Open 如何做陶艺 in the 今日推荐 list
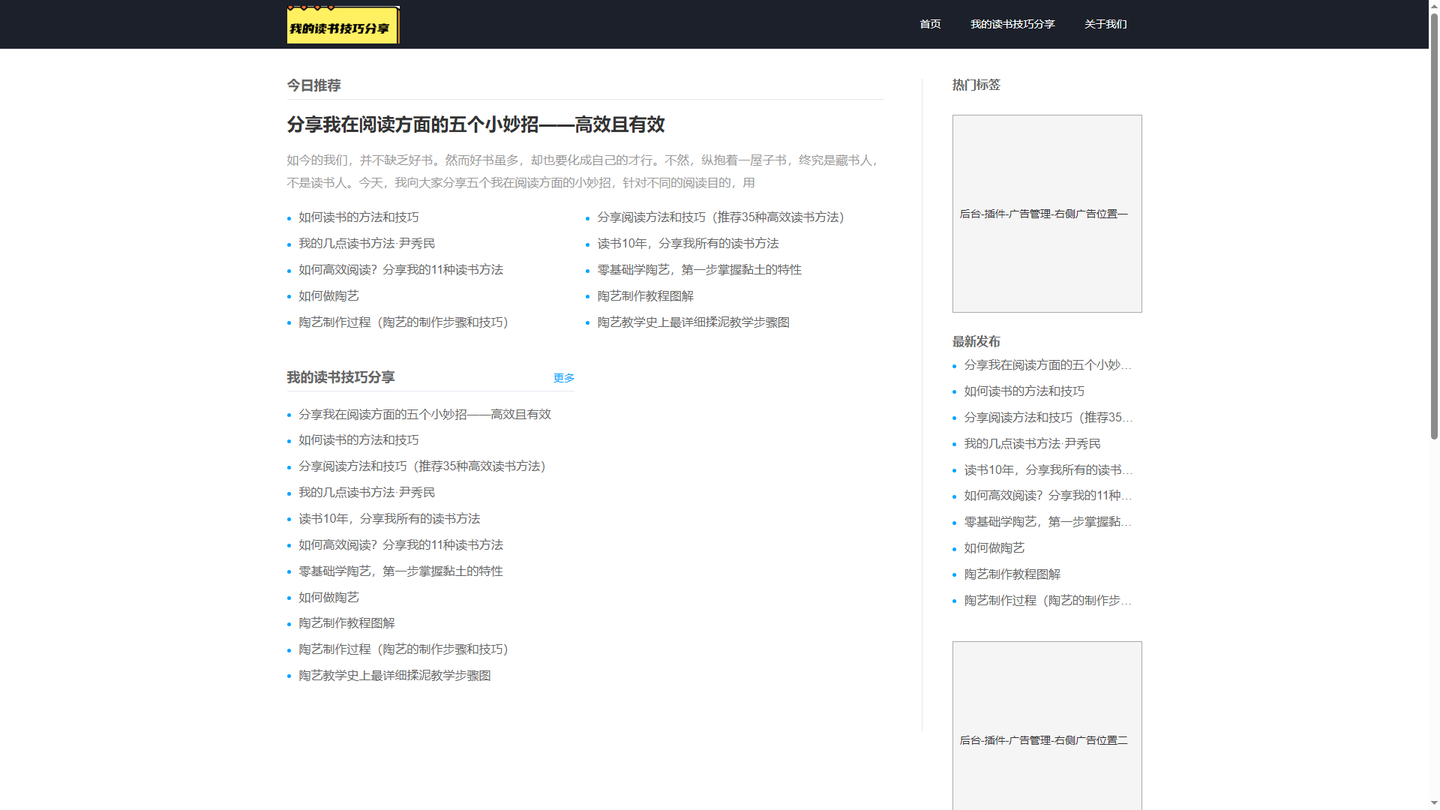1440x810 pixels. pyautogui.click(x=328, y=296)
